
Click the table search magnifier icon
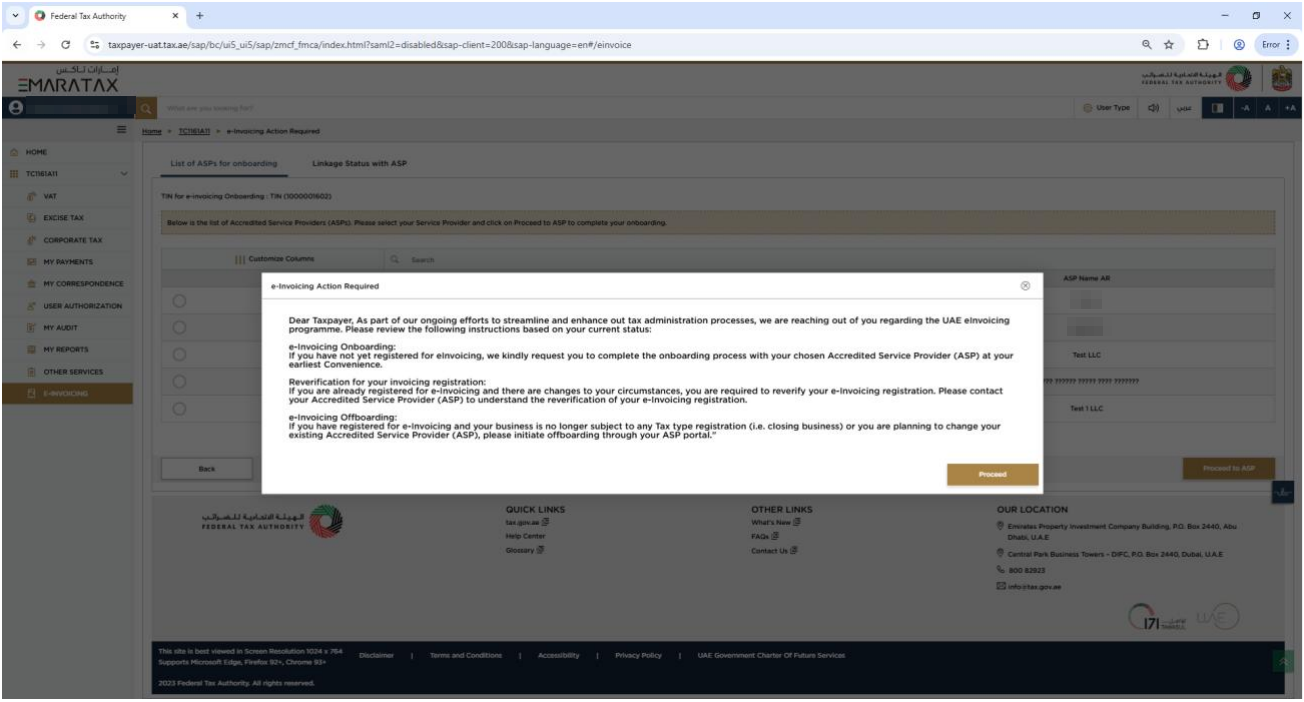click(x=396, y=260)
